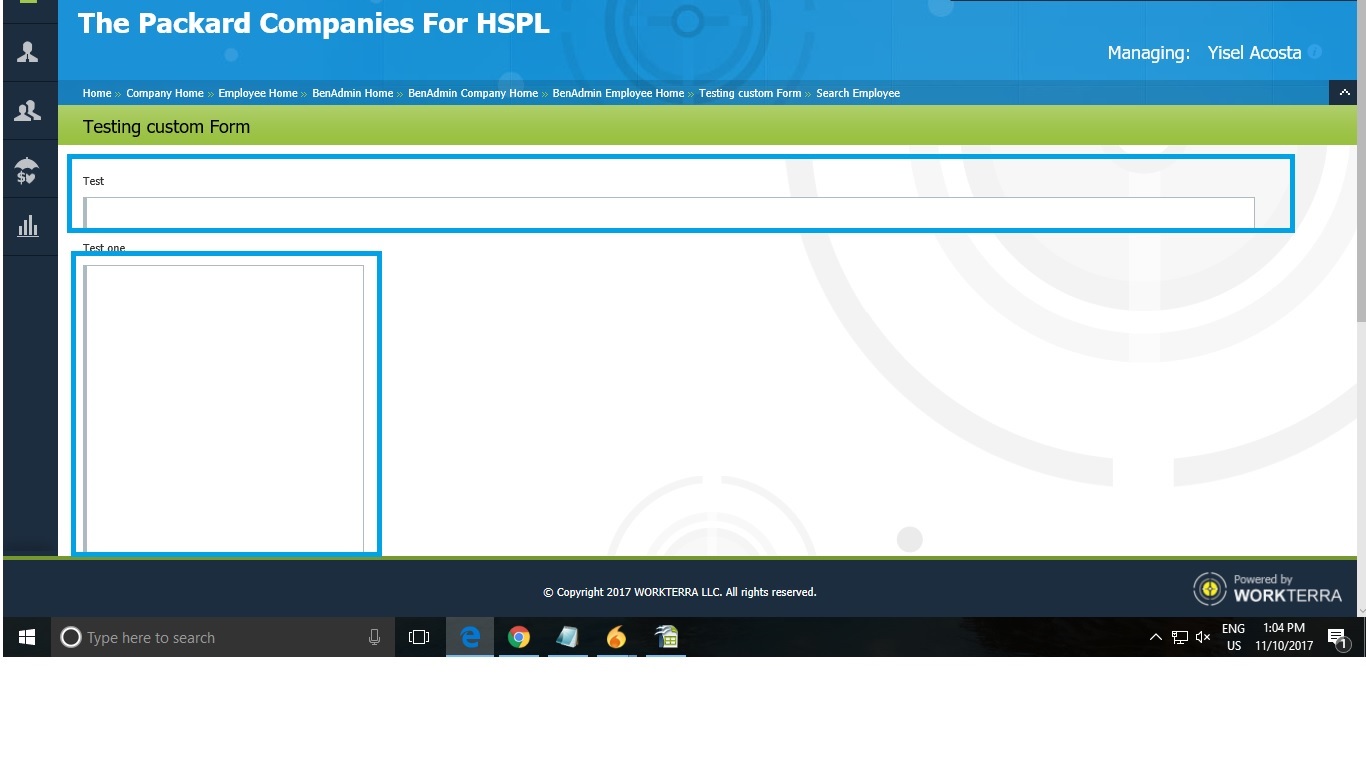The height and width of the screenshot is (768, 1366).
Task: Click the Type here to search box
Action: [x=222, y=637]
